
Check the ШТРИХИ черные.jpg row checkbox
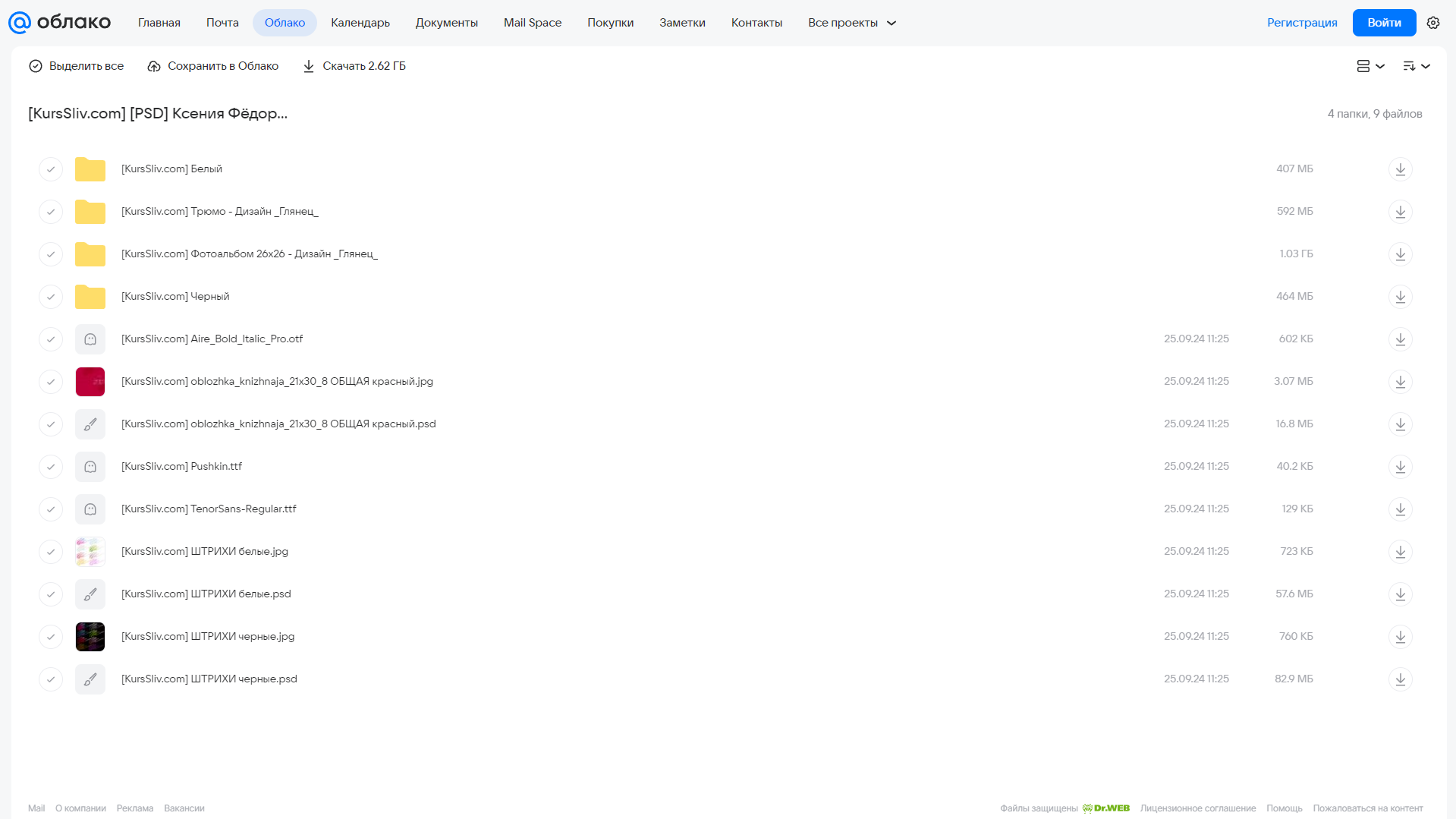point(51,637)
